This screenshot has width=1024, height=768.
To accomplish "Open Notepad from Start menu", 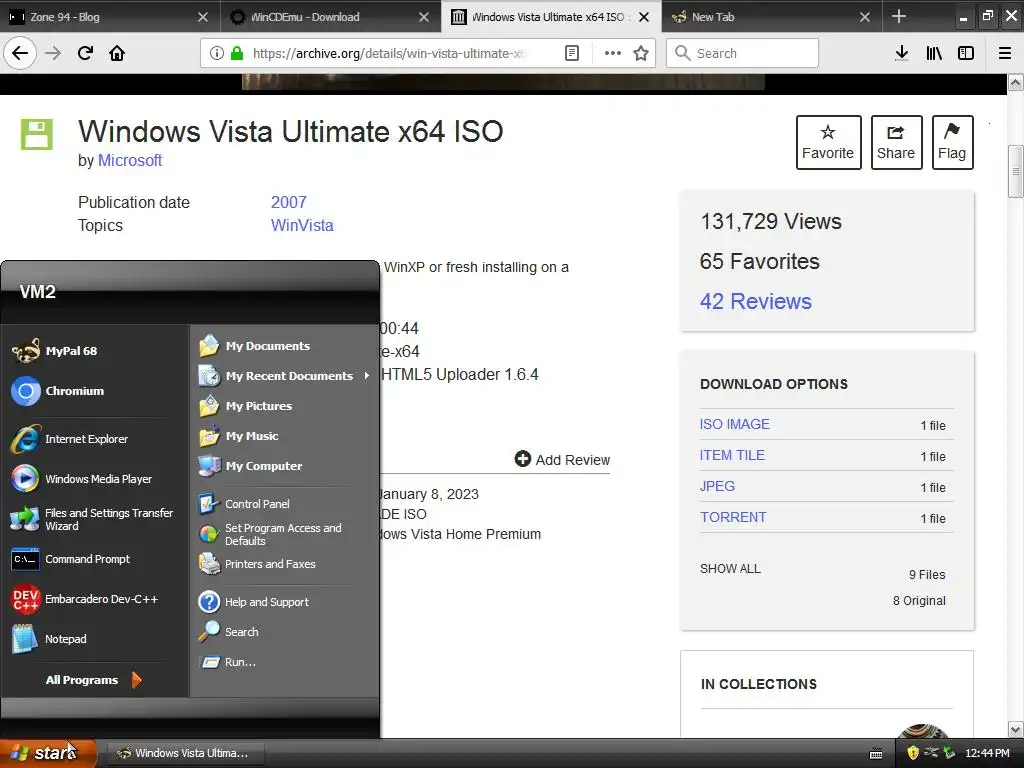I will [49, 639].
